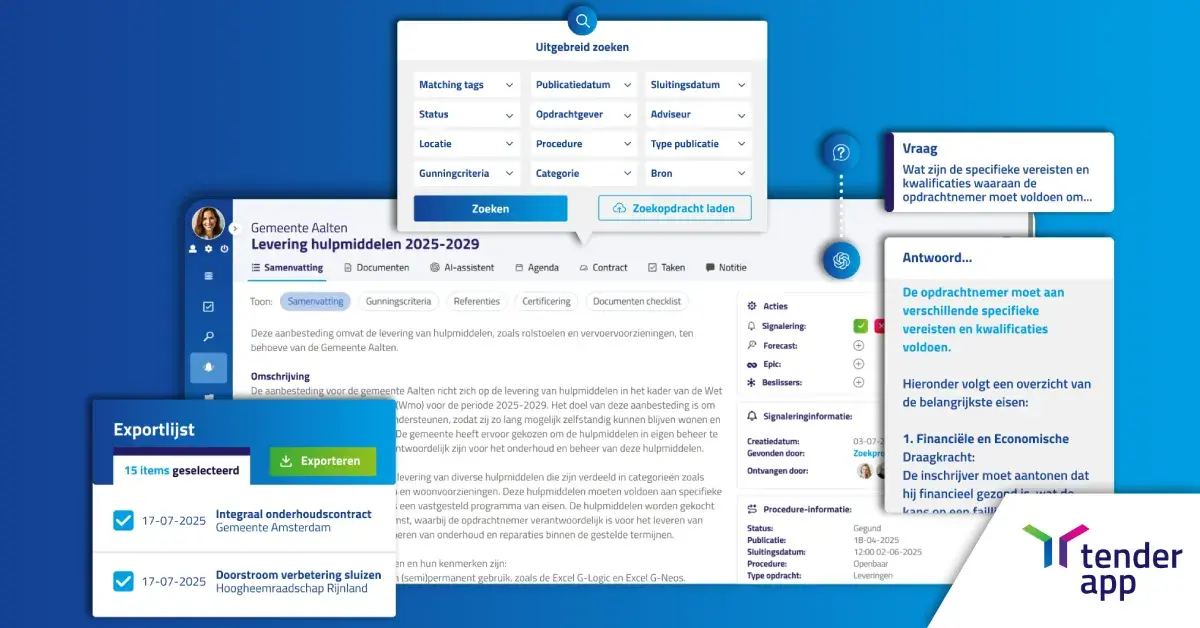
Task: Click the AI assistant round icon
Action: pos(841,260)
